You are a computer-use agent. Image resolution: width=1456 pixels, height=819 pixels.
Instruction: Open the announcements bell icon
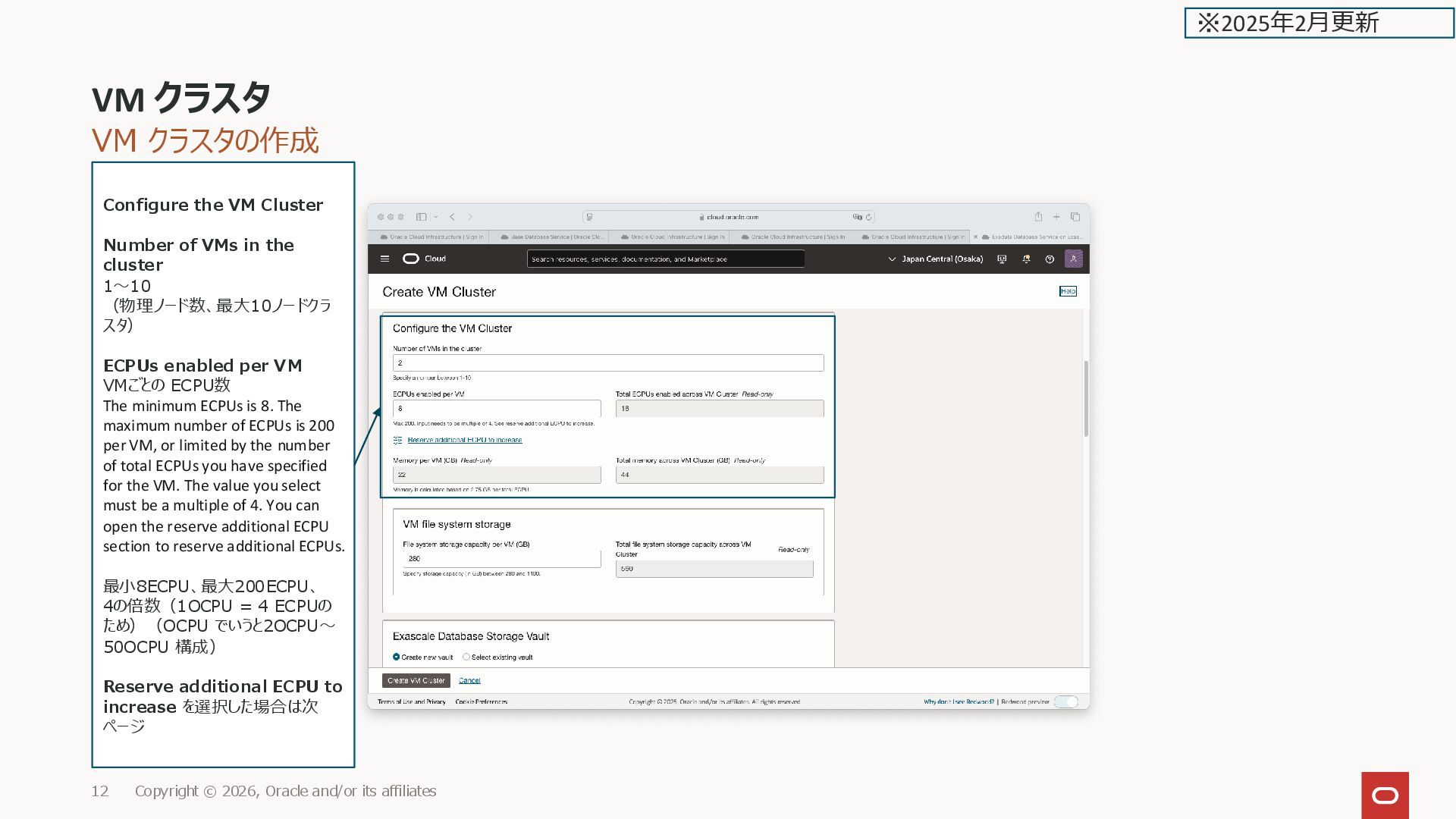tap(1026, 259)
